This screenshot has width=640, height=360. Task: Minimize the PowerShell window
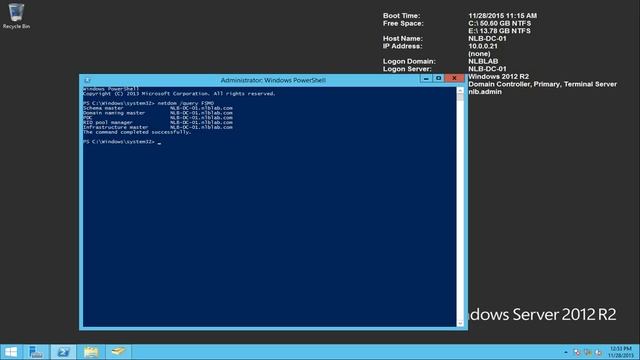[x=426, y=78]
